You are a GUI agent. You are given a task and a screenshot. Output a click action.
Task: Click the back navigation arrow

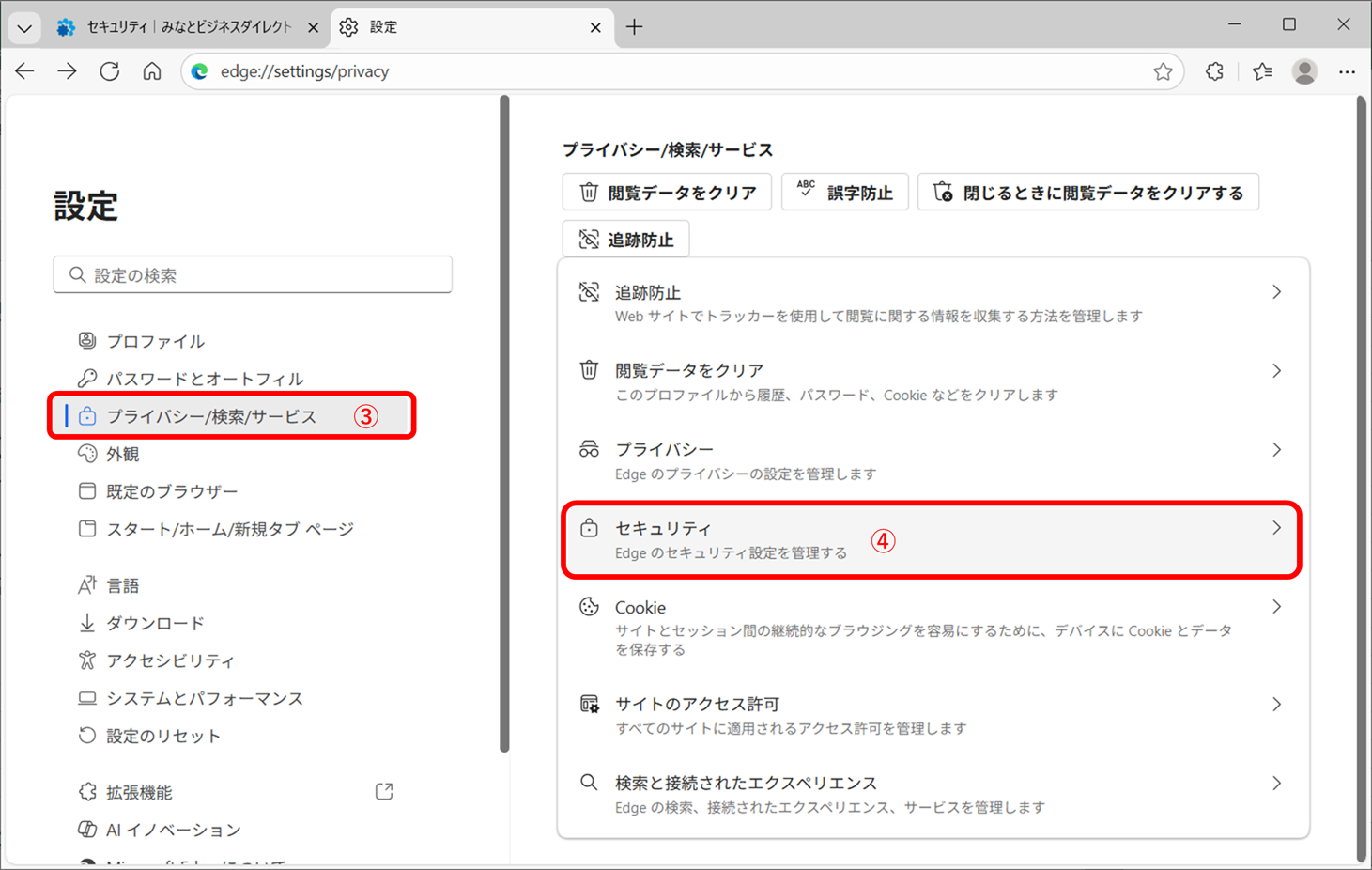[x=25, y=71]
